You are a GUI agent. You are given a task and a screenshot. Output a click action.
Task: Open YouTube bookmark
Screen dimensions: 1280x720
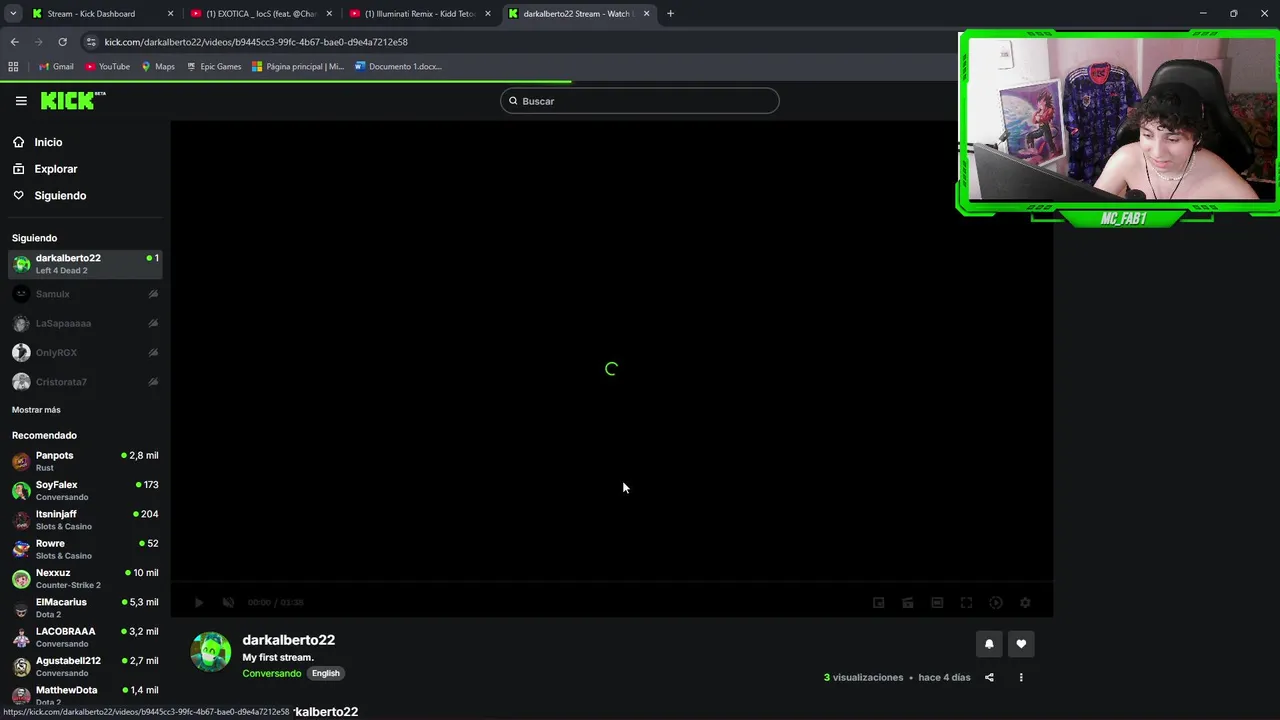(107, 67)
